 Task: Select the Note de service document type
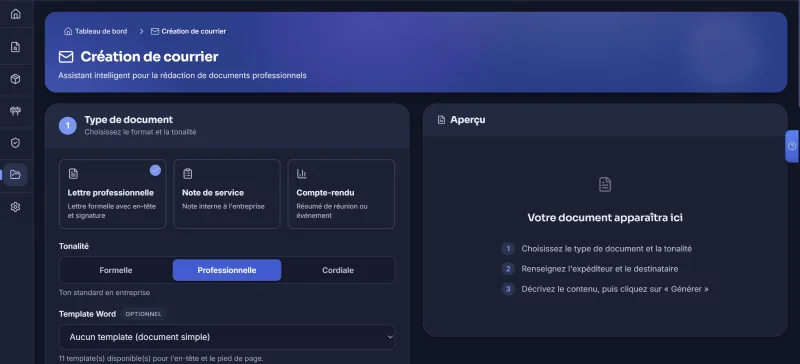click(x=227, y=194)
